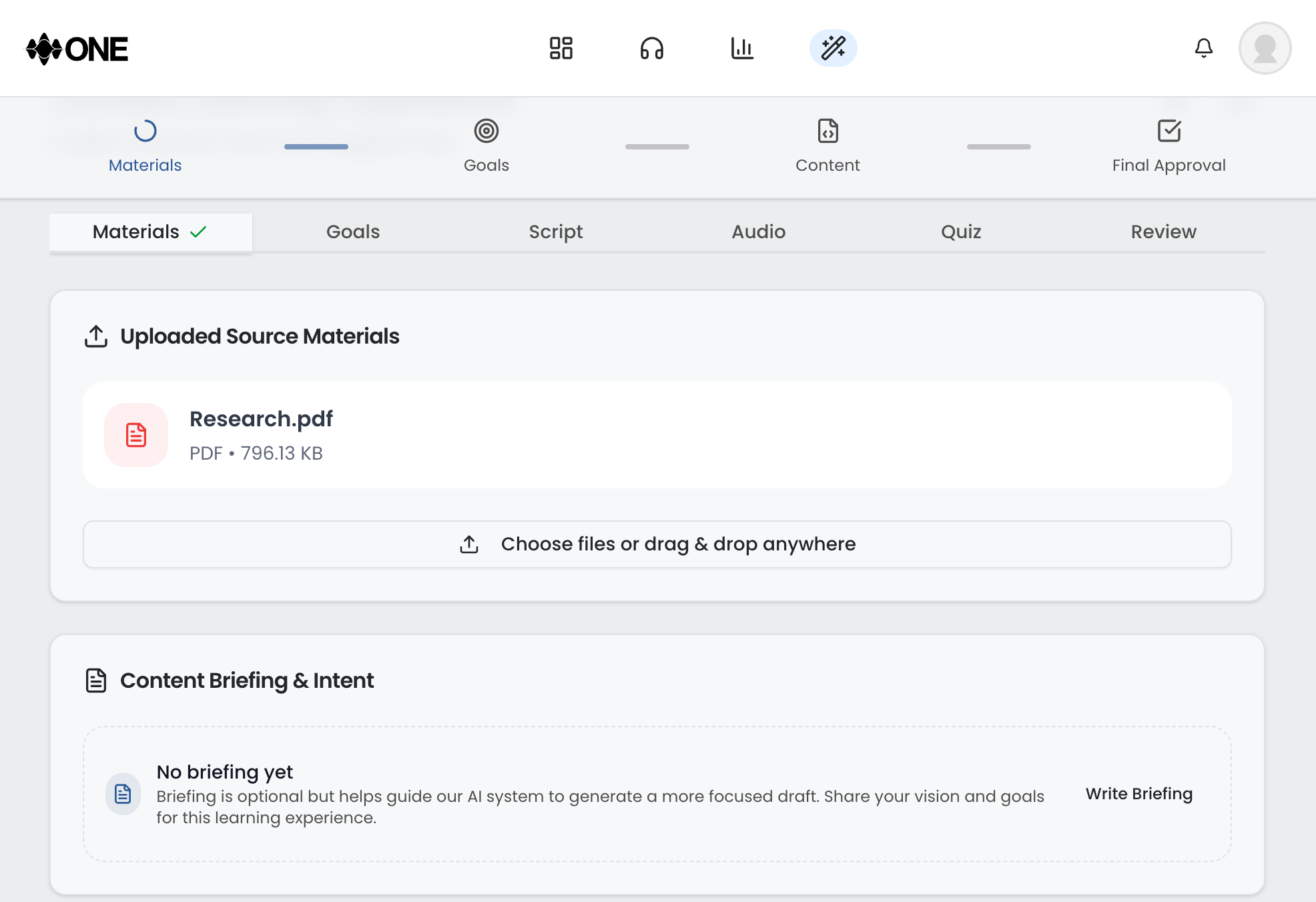Select the Audio tab
The height and width of the screenshot is (902, 1316).
click(x=758, y=232)
